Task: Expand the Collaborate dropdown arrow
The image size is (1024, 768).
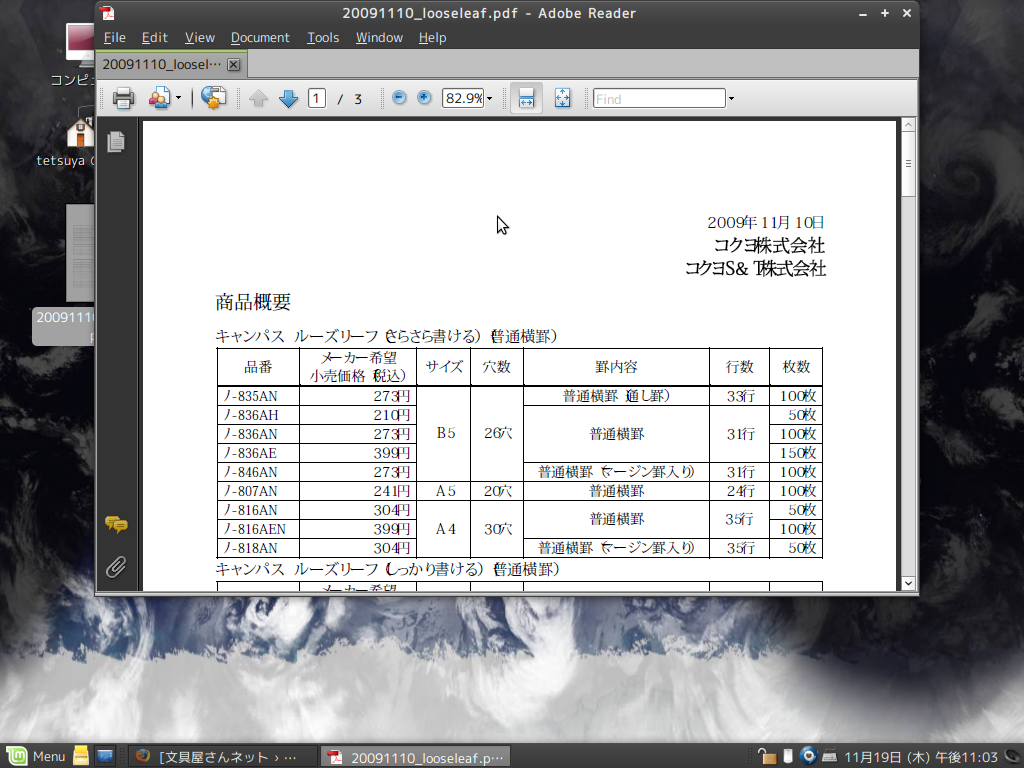Action: click(x=178, y=99)
